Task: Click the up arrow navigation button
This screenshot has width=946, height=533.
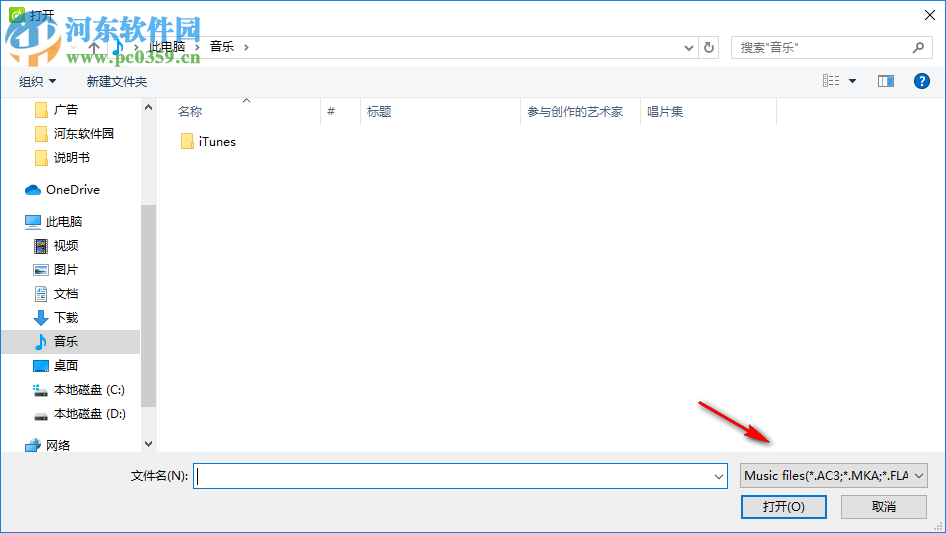Action: point(94,47)
